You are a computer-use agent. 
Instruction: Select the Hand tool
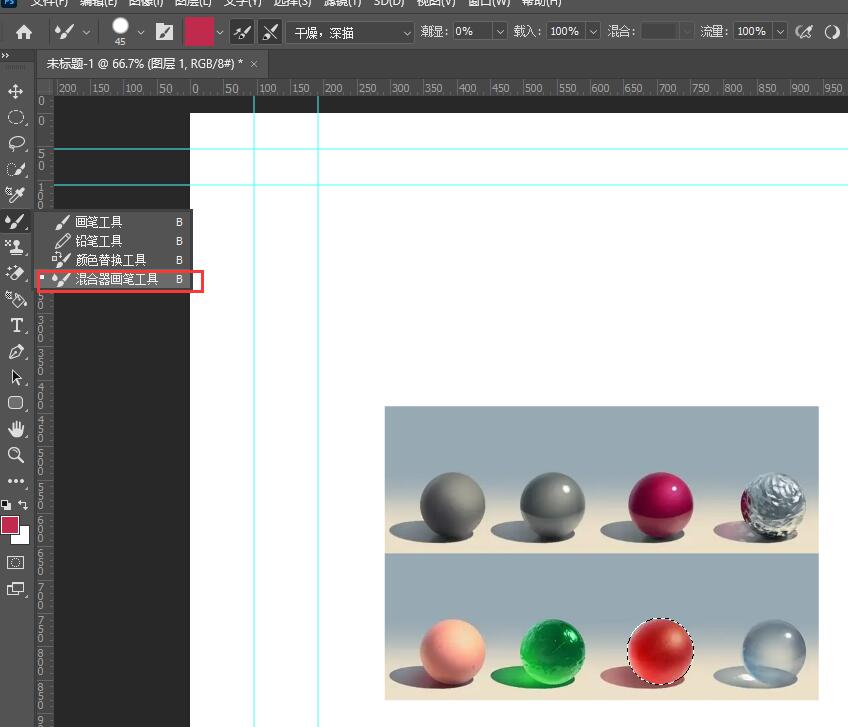click(15, 429)
